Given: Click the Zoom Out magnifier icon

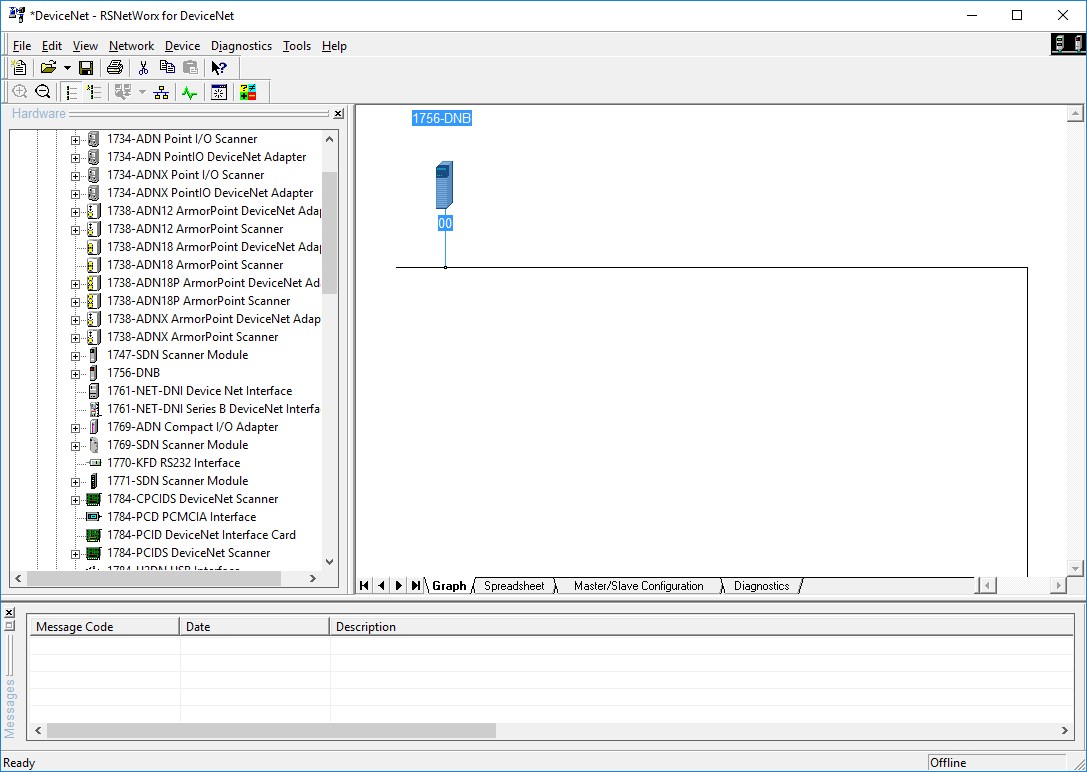Looking at the screenshot, I should click(x=42, y=91).
